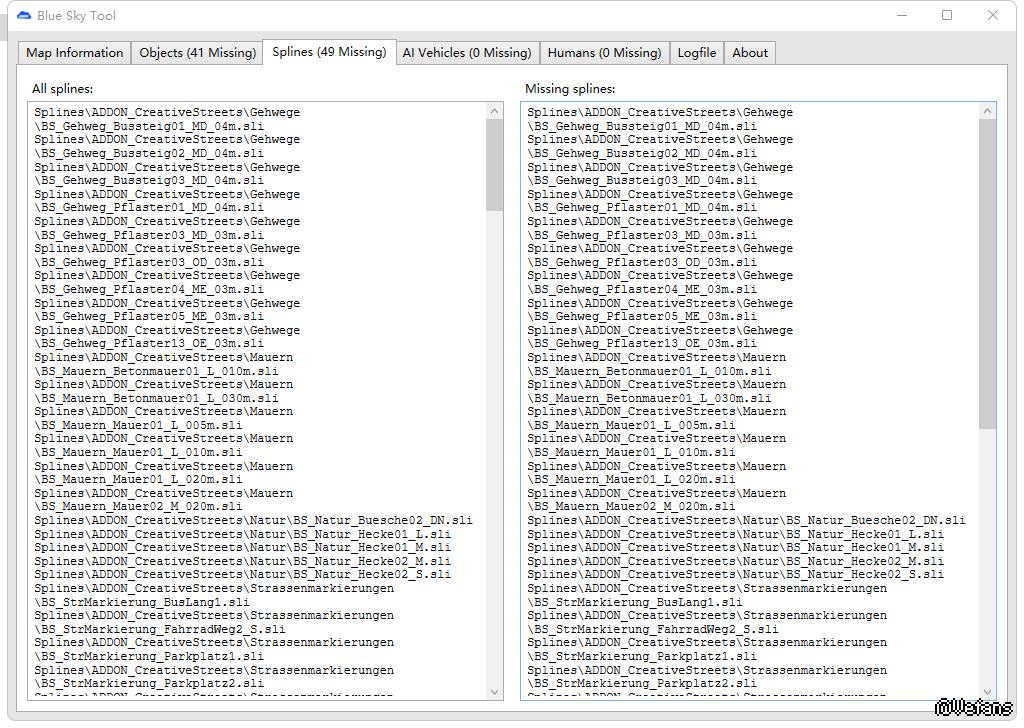The height and width of the screenshot is (728, 1024).
Task: Click the All splines scrollbar thumb
Action: pyautogui.click(x=494, y=165)
